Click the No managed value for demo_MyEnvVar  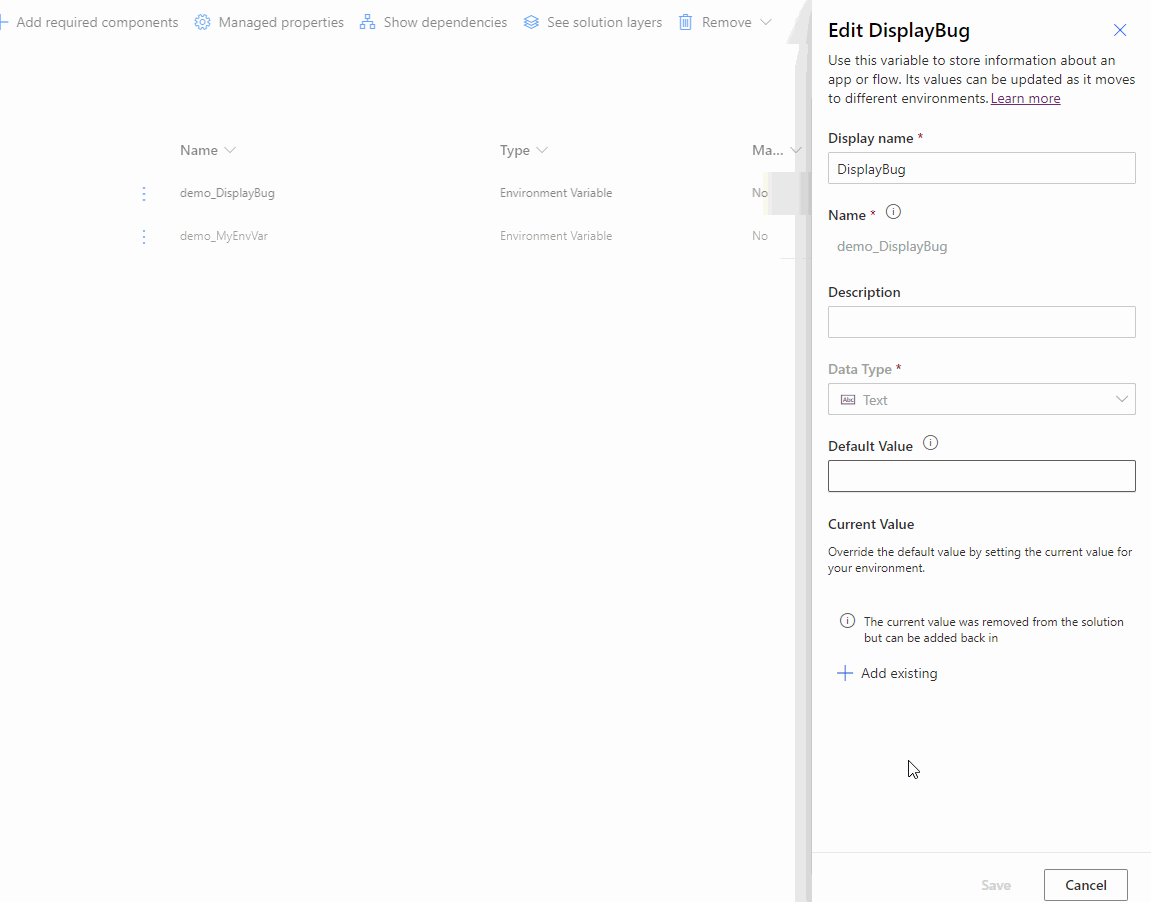coord(760,236)
